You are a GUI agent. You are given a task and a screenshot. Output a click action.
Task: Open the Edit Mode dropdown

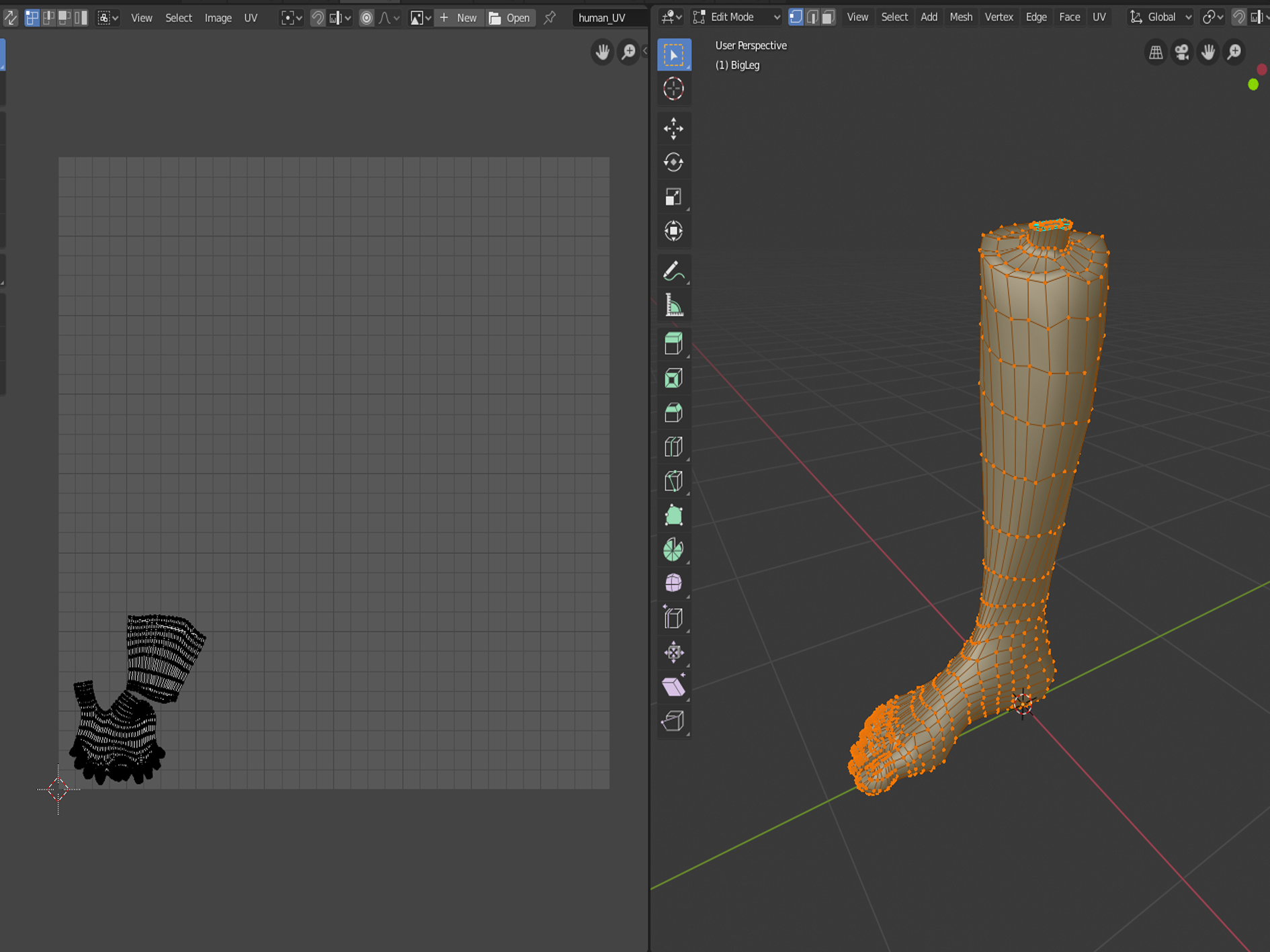736,17
